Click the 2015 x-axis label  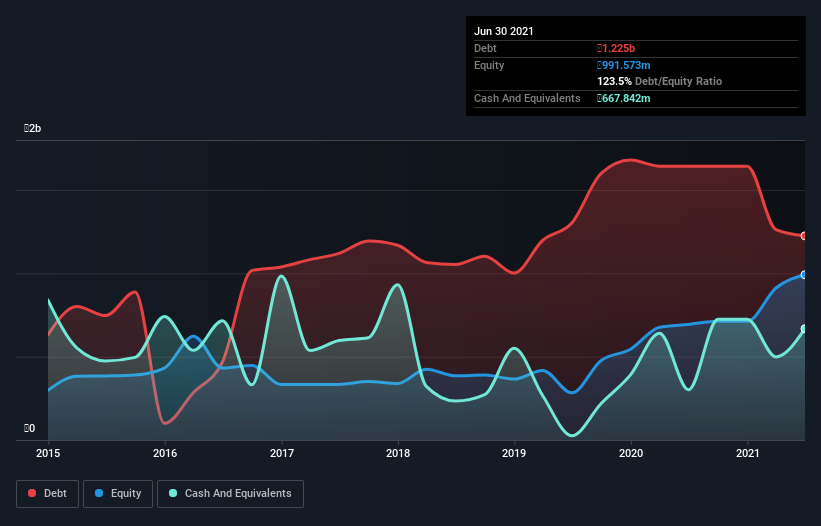coord(48,453)
